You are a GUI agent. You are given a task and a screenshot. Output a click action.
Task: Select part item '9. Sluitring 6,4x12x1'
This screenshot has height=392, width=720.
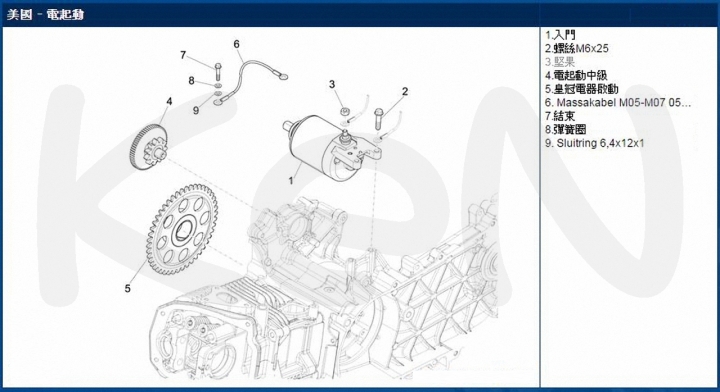click(x=595, y=143)
